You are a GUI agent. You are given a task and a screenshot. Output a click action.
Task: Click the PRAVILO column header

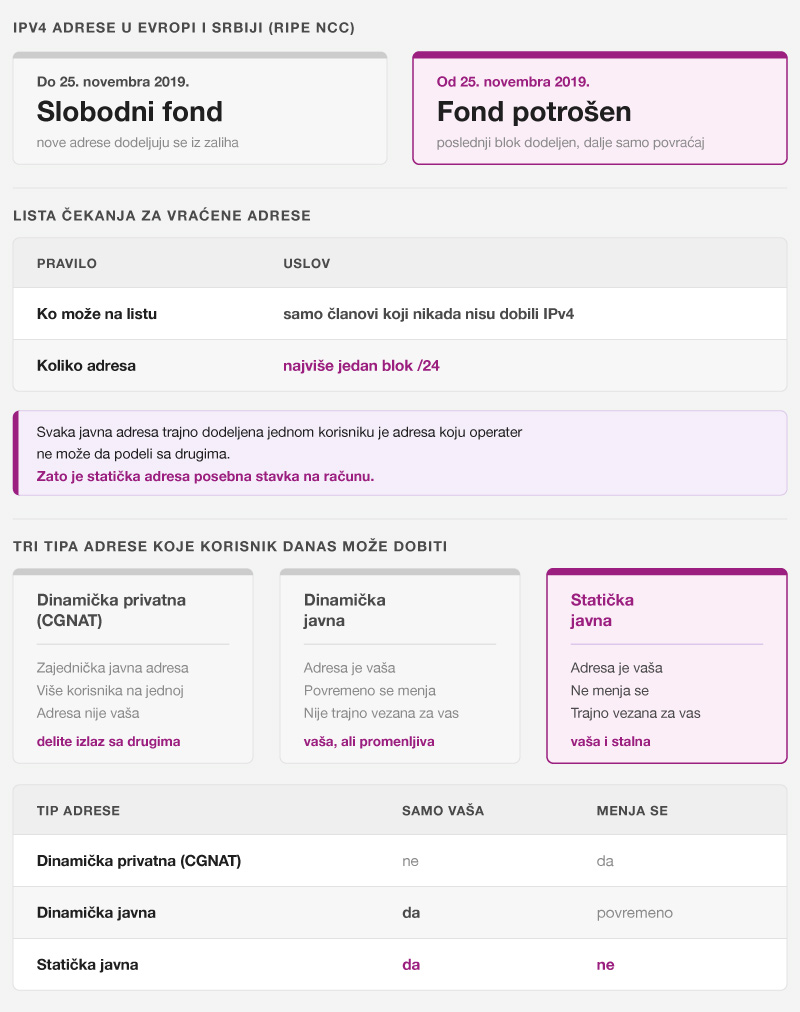click(x=66, y=263)
